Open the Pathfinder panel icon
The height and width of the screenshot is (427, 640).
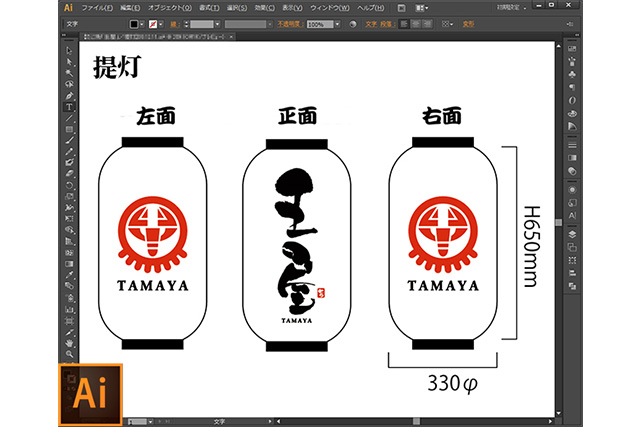point(572,286)
